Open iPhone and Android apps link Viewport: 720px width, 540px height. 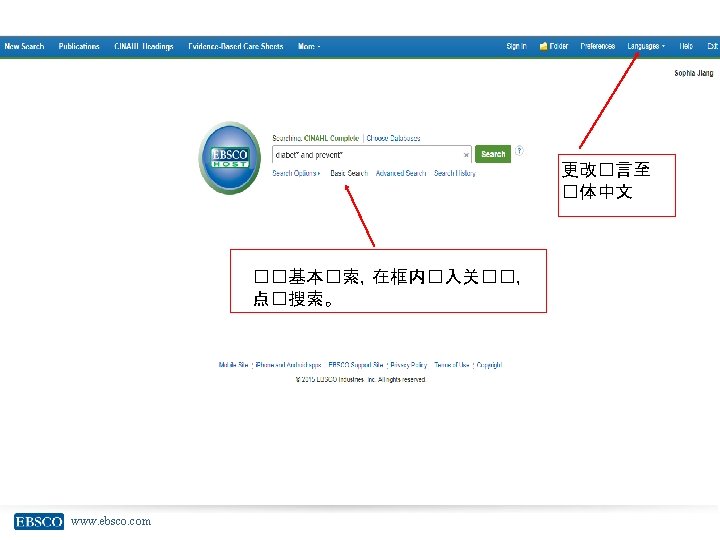288,365
